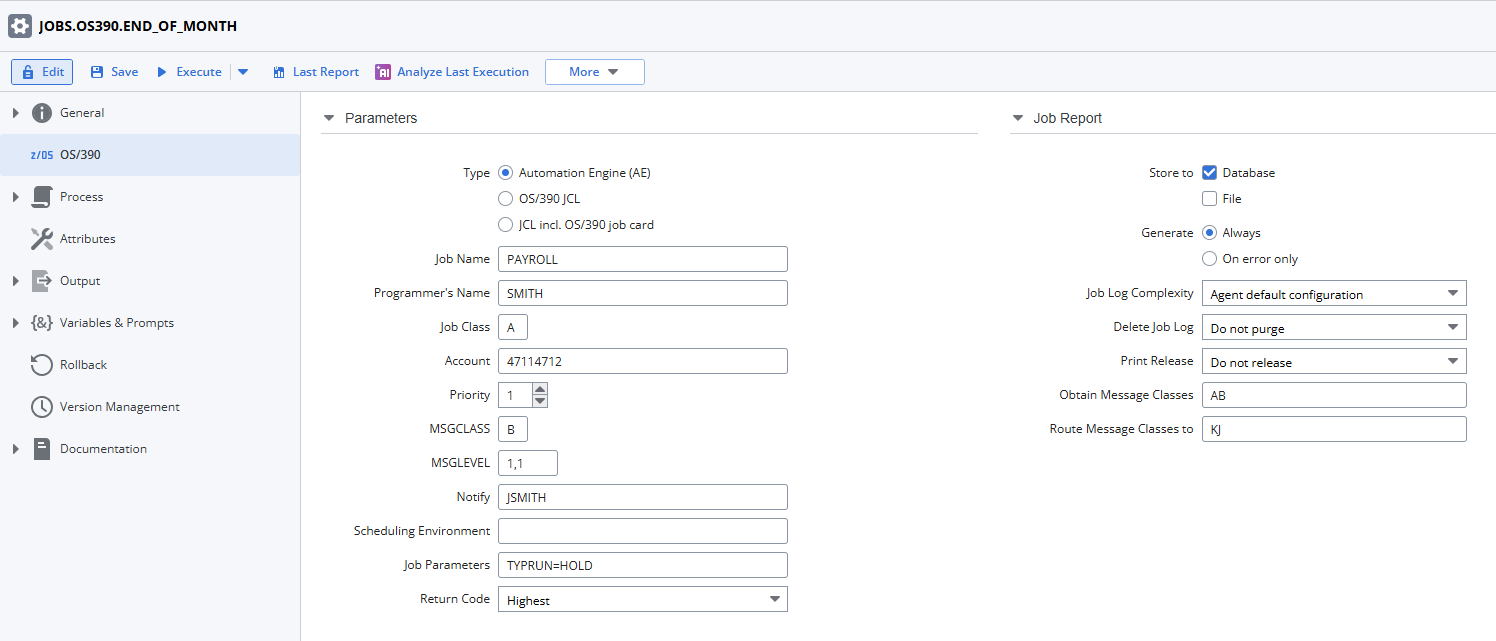The image size is (1496, 641).
Task: Click the Scheduling Environment input field
Action: [642, 531]
